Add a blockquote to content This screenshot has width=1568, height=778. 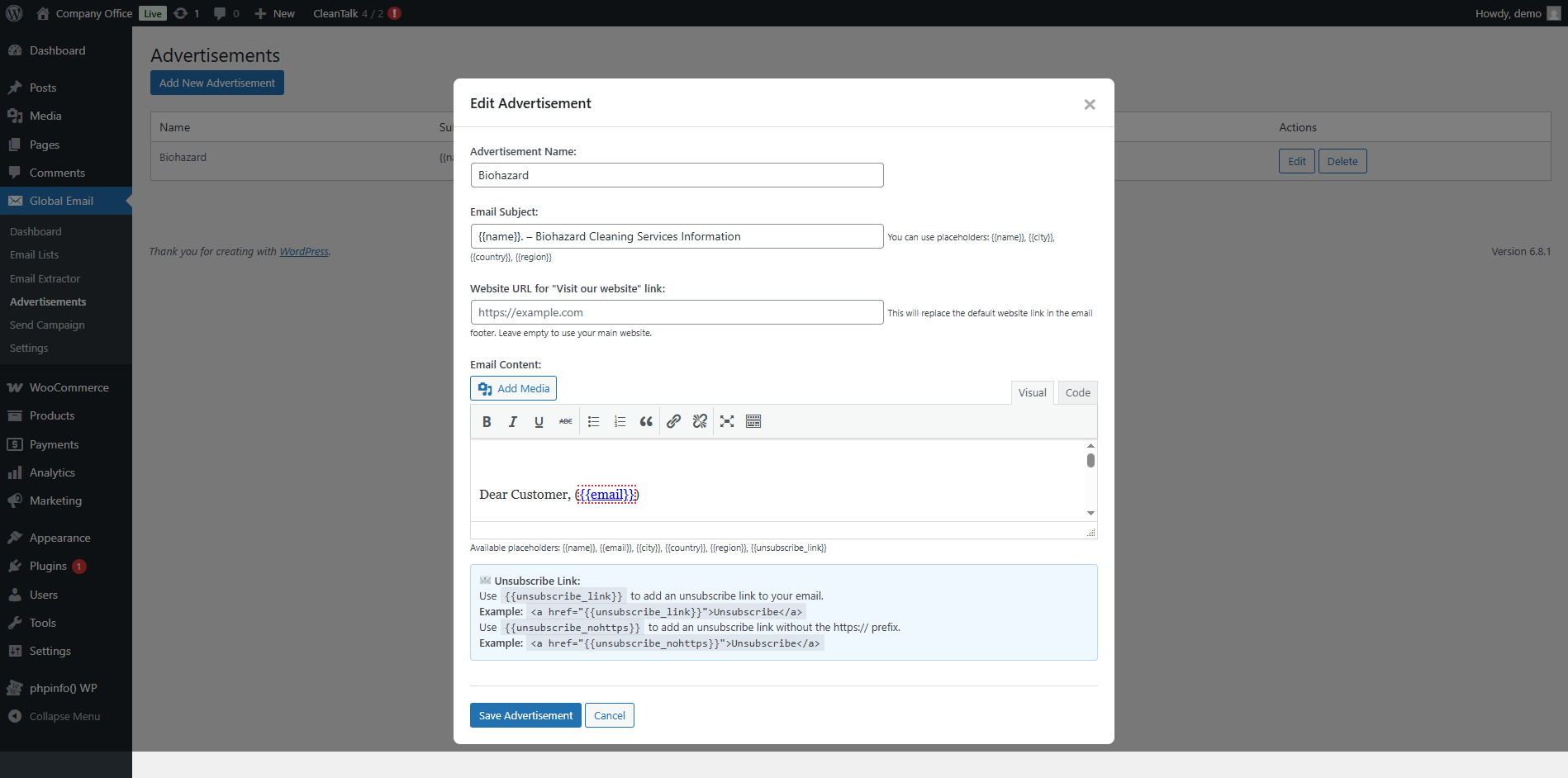point(646,421)
